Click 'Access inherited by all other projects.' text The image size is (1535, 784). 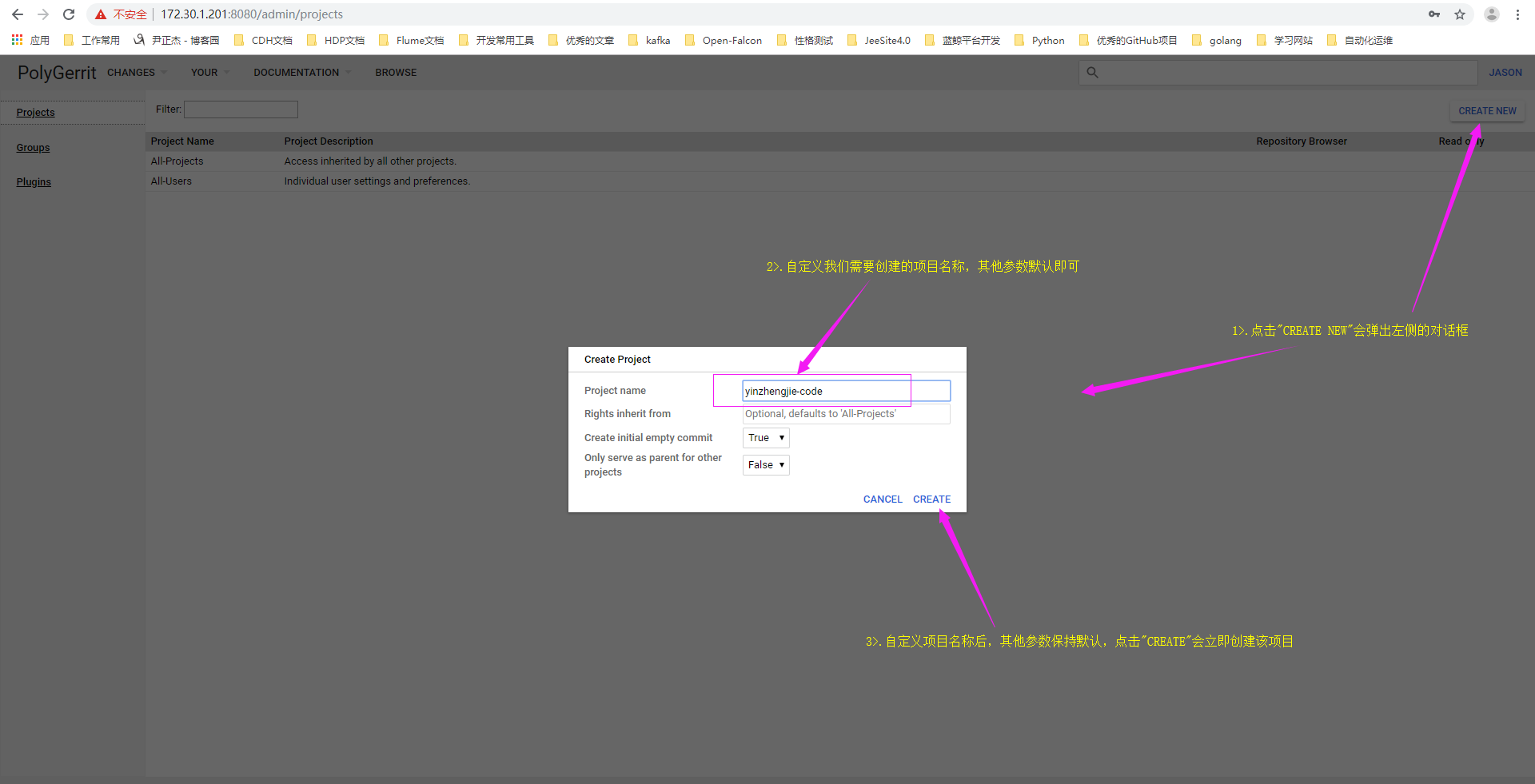370,161
